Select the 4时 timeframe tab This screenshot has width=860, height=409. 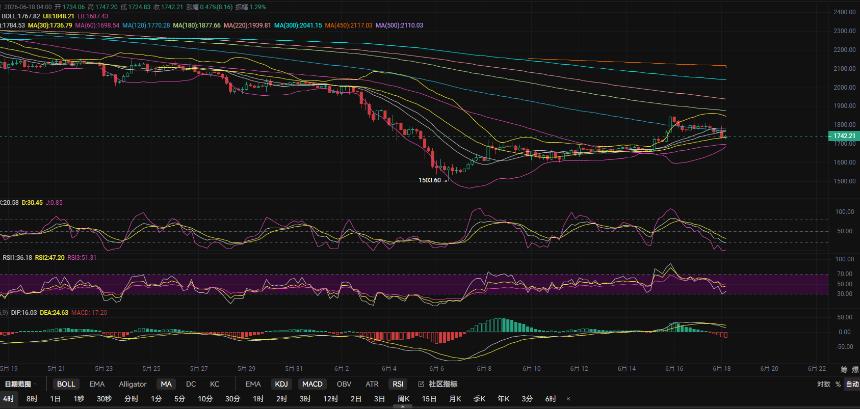tap(8, 399)
